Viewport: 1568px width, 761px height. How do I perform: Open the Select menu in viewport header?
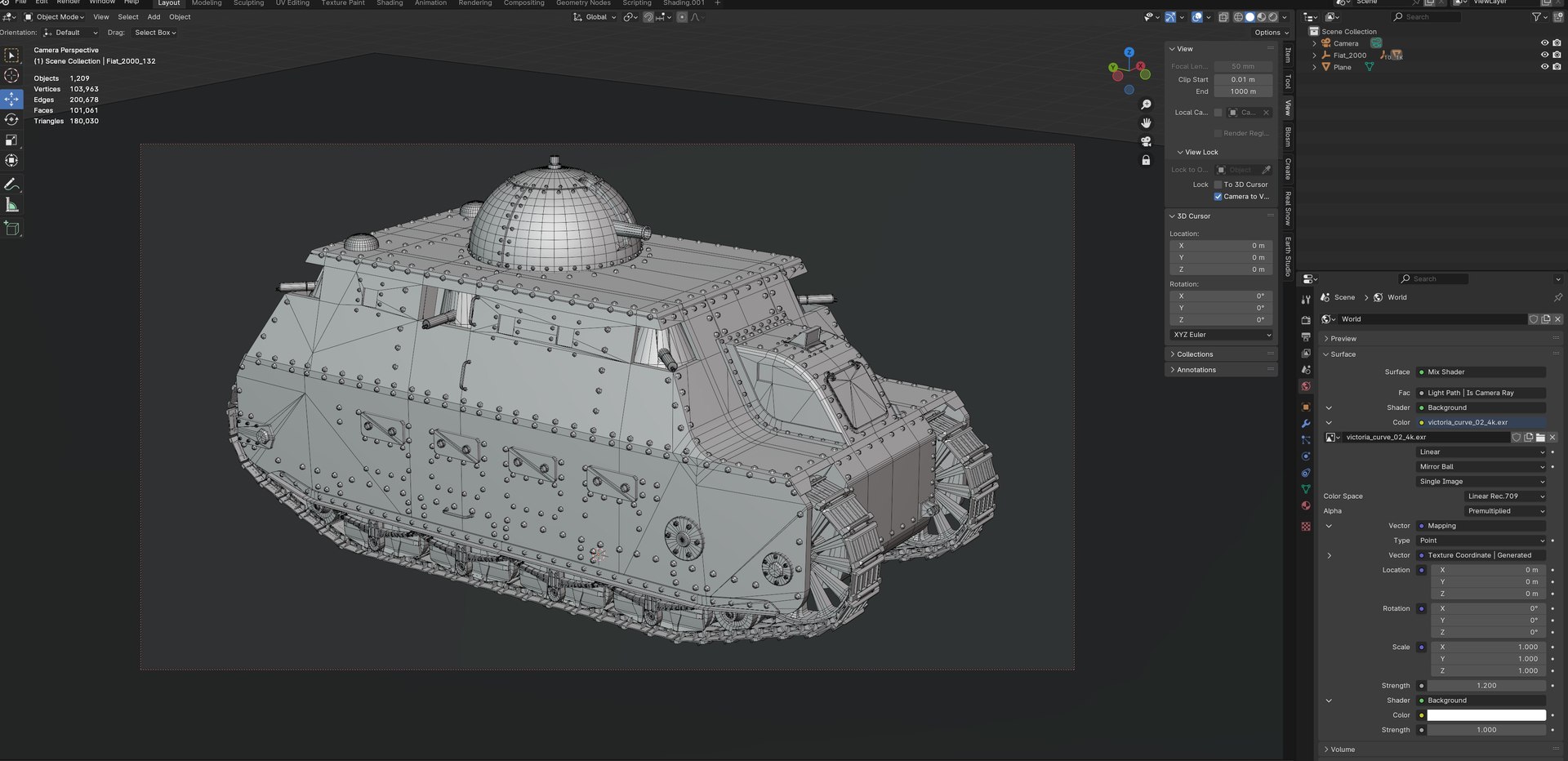point(128,17)
